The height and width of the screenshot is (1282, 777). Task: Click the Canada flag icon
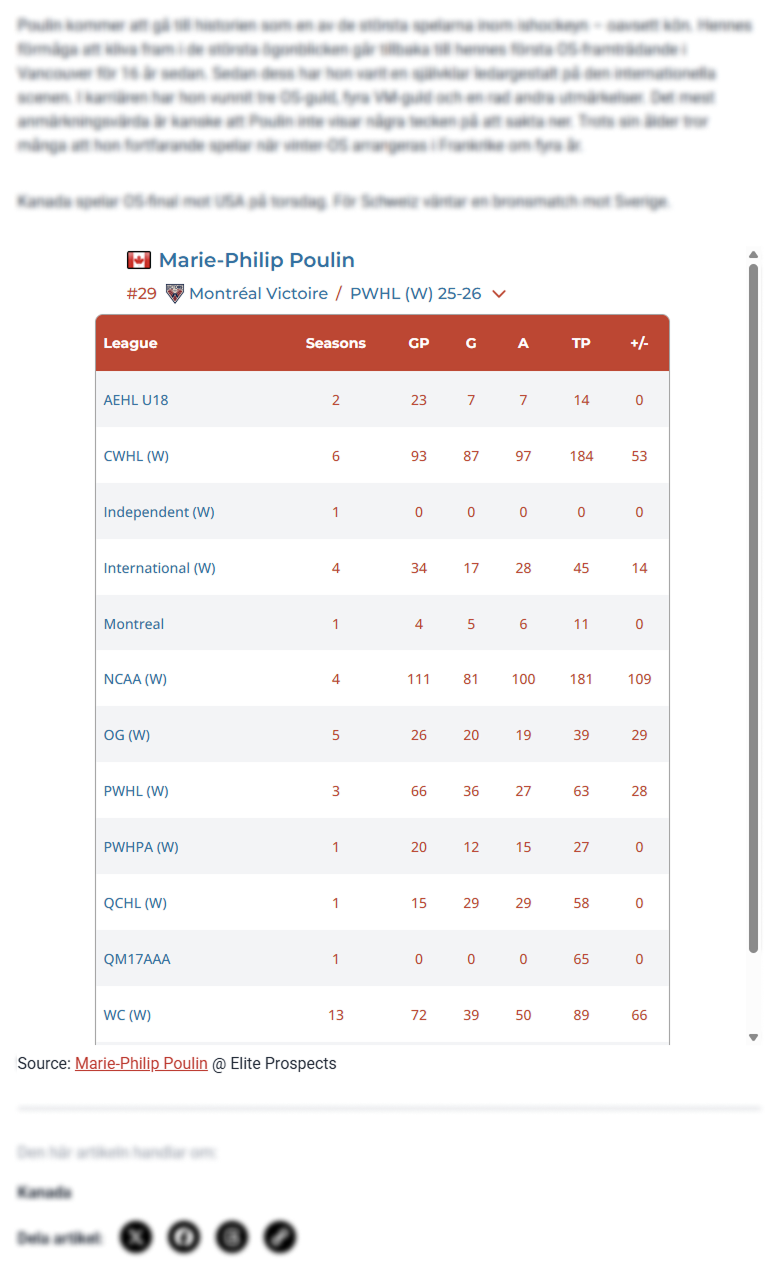tap(139, 260)
